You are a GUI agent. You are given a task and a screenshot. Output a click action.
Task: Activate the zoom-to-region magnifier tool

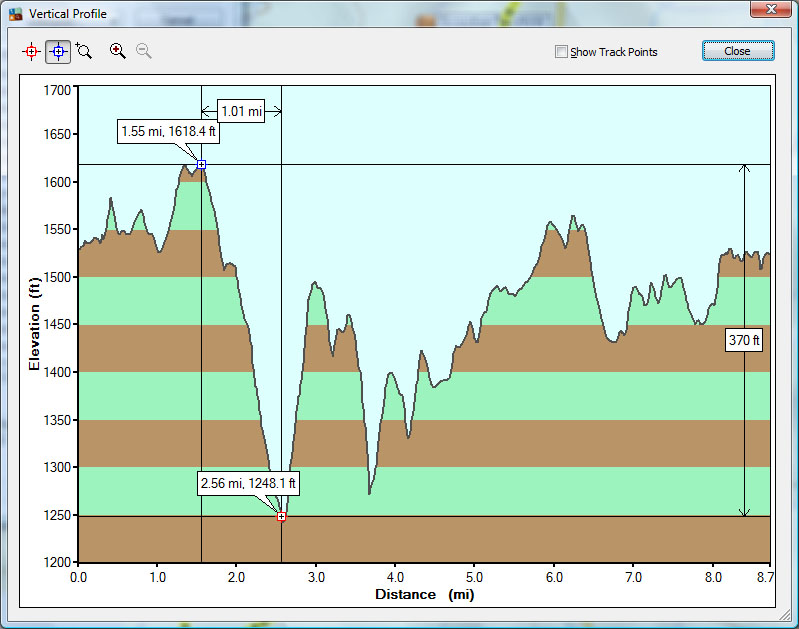84,51
